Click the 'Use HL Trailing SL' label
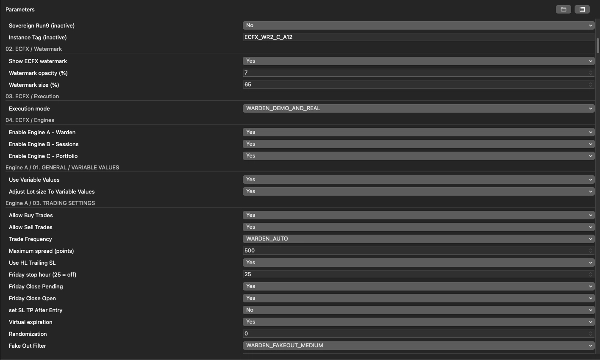 (32, 263)
